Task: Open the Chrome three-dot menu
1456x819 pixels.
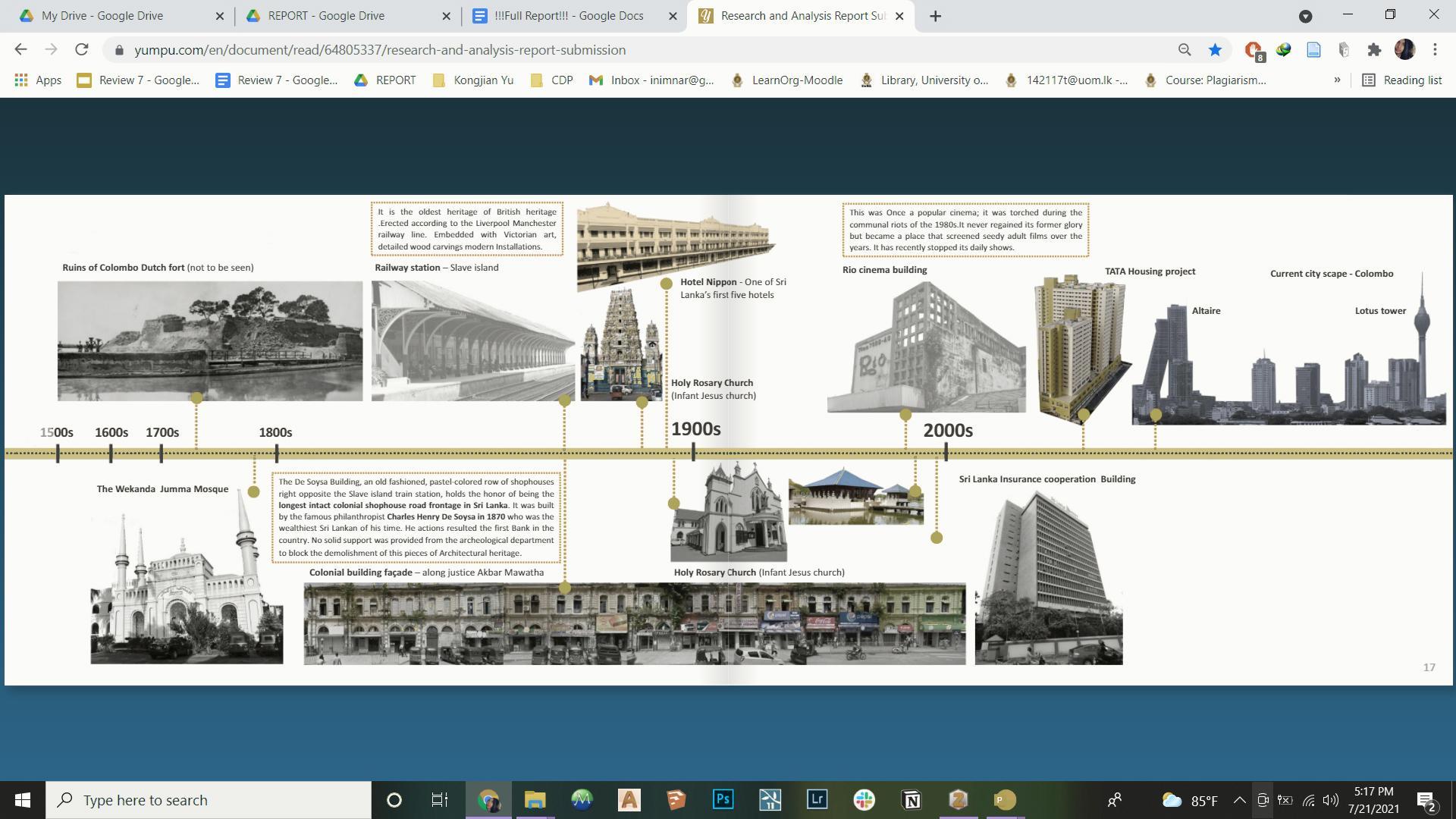Action: pyautogui.click(x=1435, y=50)
